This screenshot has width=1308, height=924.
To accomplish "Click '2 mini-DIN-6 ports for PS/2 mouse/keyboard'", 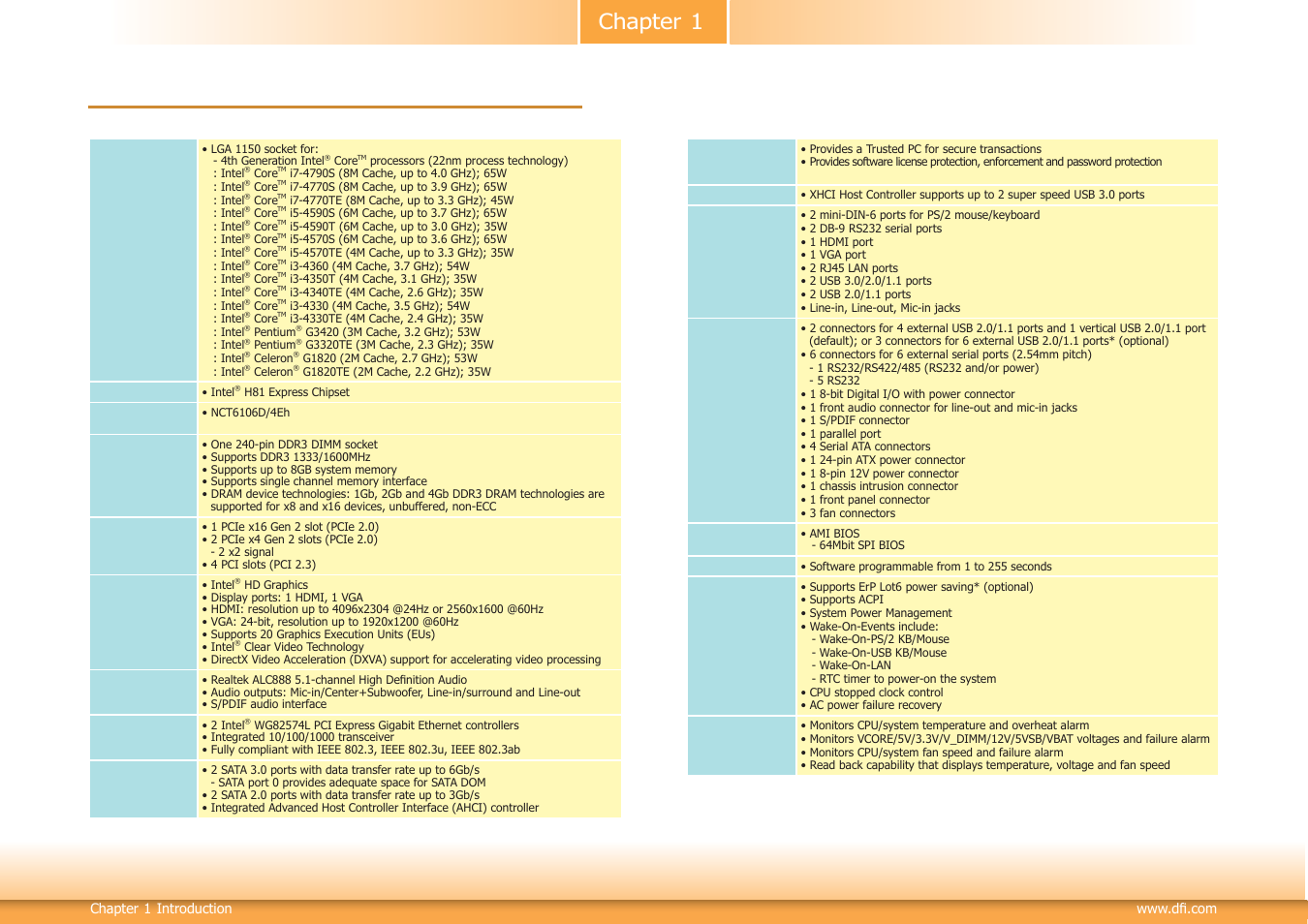I will 919,215.
